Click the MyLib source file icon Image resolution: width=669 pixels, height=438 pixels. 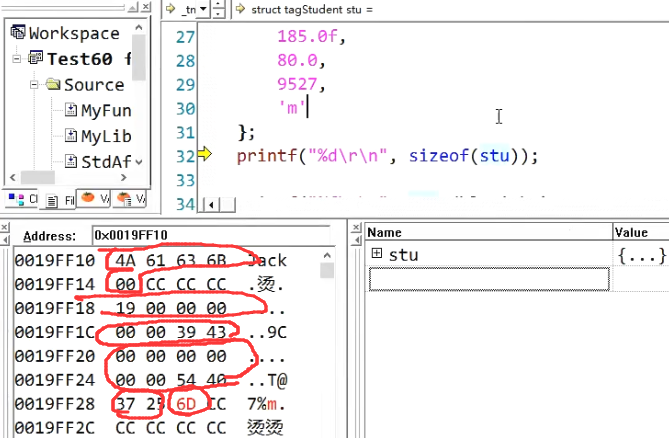(x=71, y=135)
